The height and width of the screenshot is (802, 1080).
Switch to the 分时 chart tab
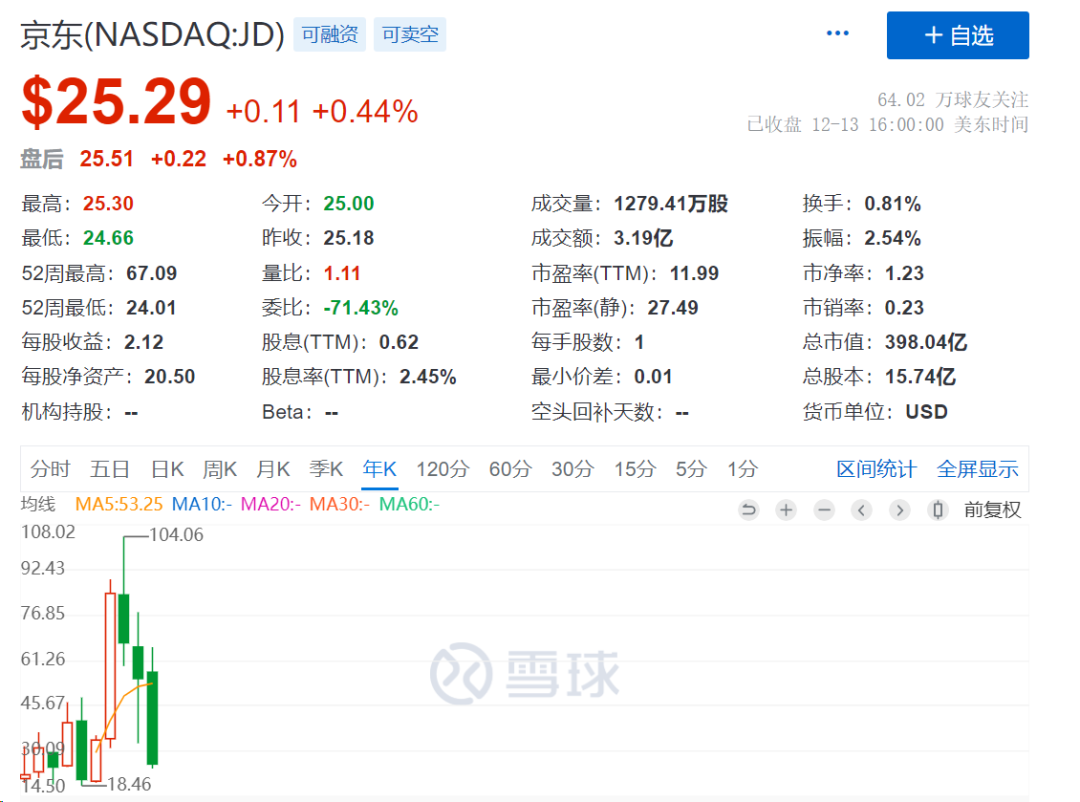[50, 469]
